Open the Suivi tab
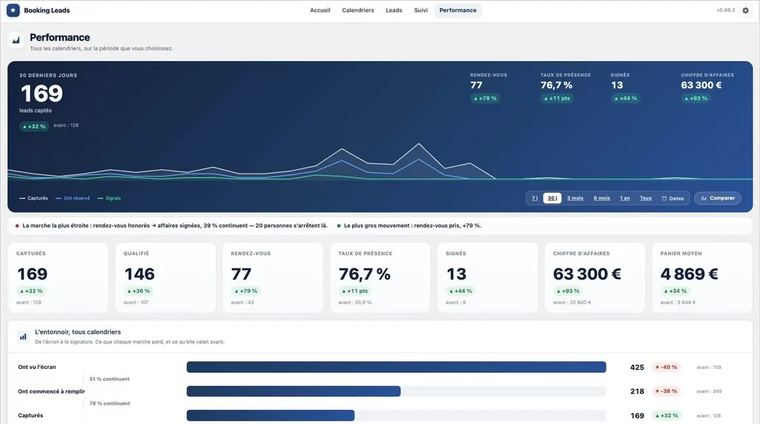The height and width of the screenshot is (424, 760). click(421, 10)
